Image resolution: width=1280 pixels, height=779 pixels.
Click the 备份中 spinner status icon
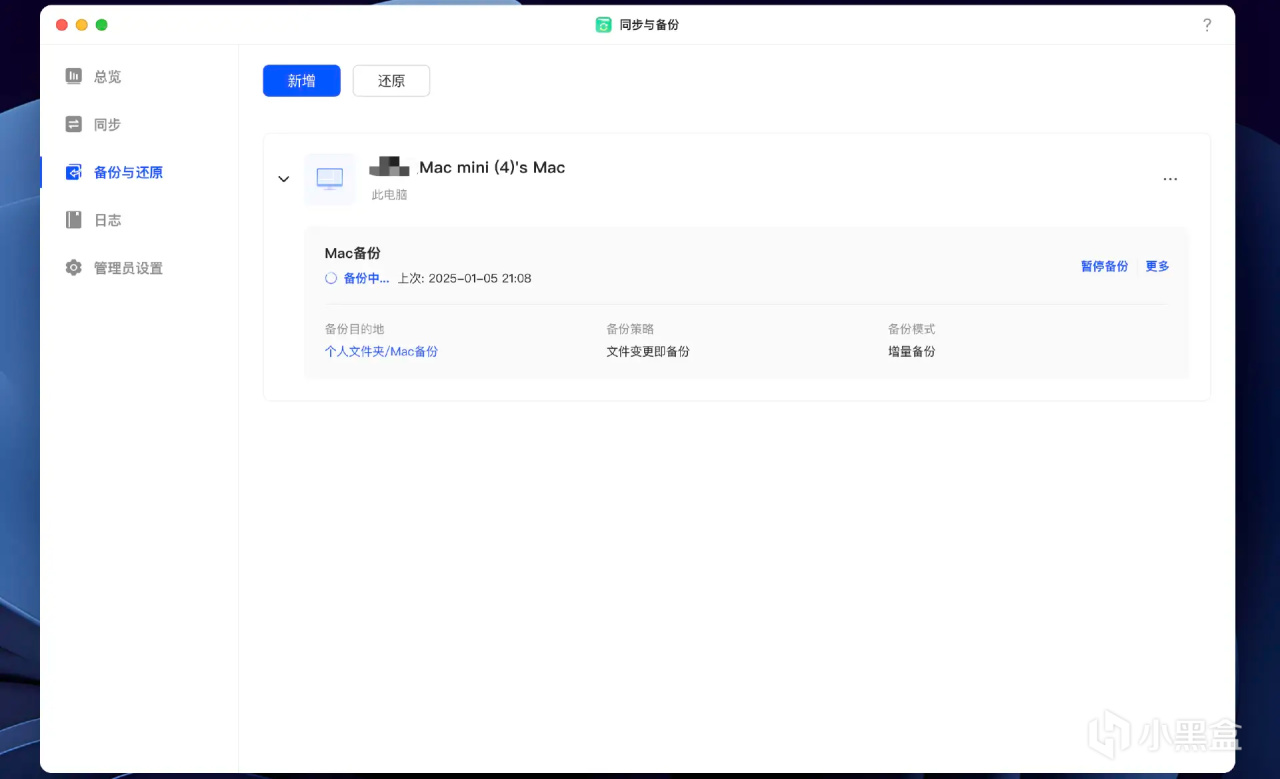coord(331,278)
